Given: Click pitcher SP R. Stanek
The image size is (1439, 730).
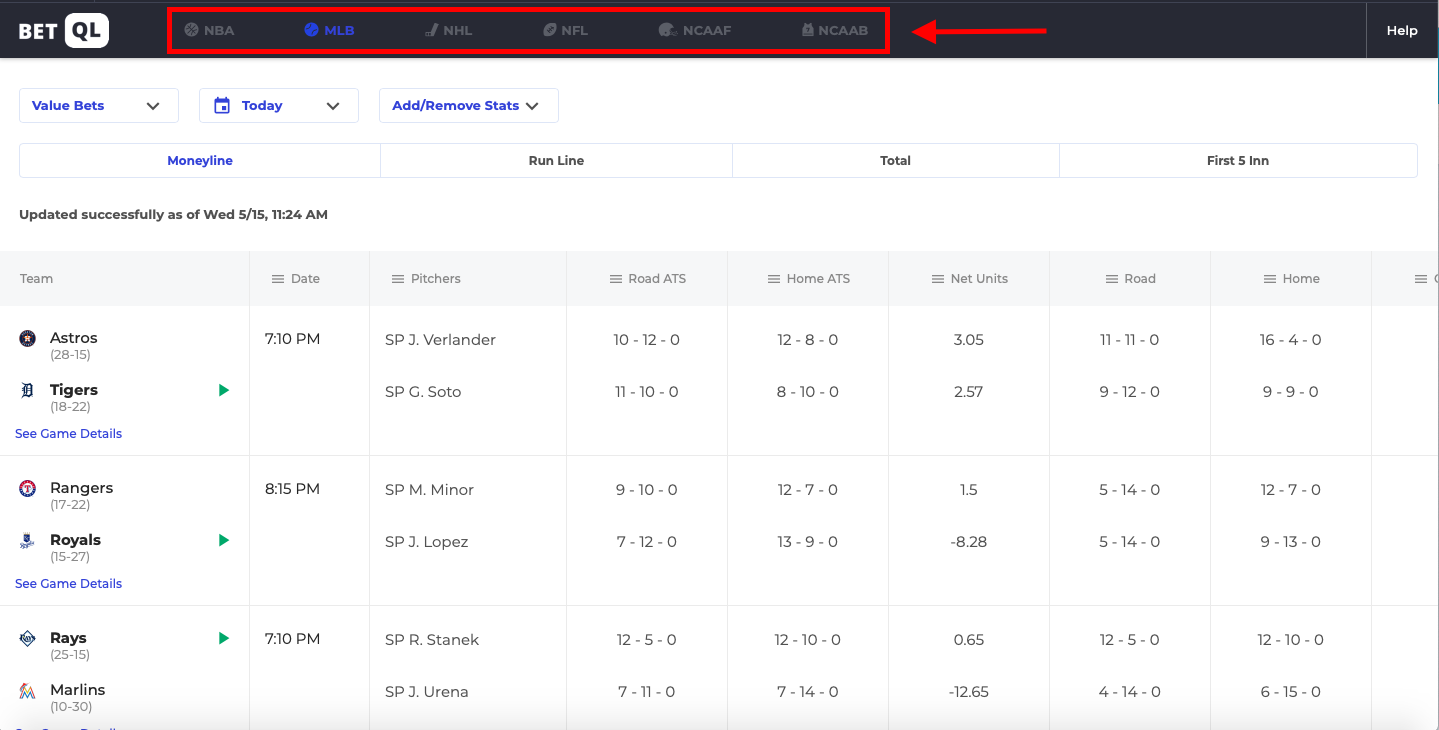Looking at the screenshot, I should click(432, 640).
